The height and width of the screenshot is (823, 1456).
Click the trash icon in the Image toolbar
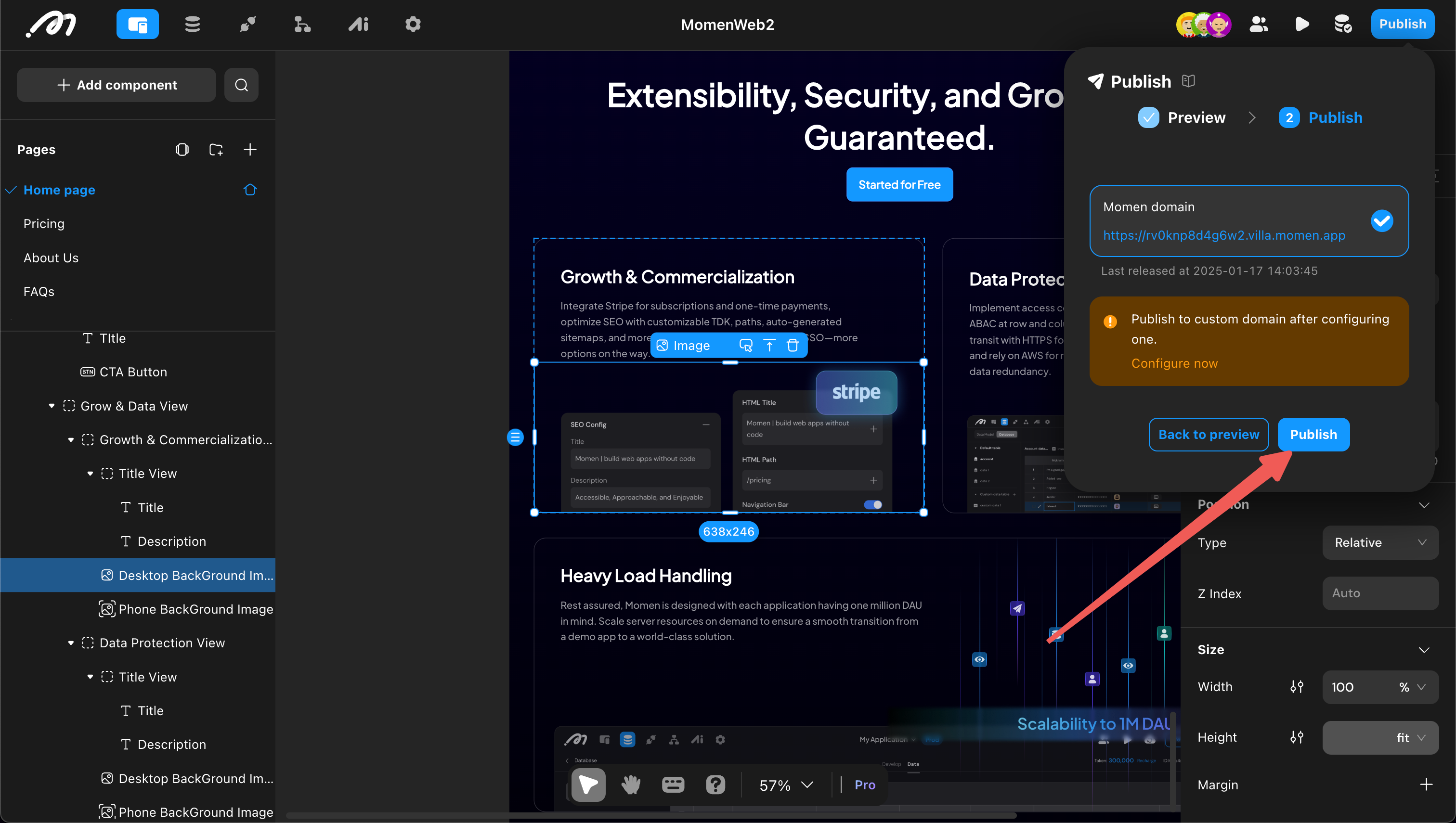pyautogui.click(x=793, y=346)
